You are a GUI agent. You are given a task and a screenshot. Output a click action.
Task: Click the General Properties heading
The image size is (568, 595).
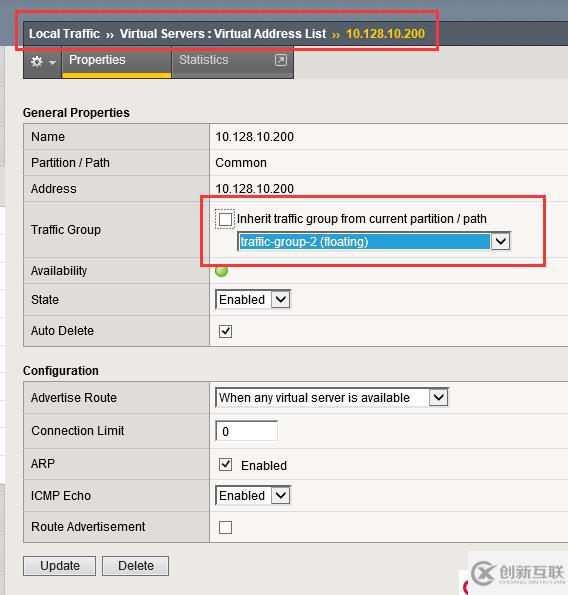[x=76, y=113]
